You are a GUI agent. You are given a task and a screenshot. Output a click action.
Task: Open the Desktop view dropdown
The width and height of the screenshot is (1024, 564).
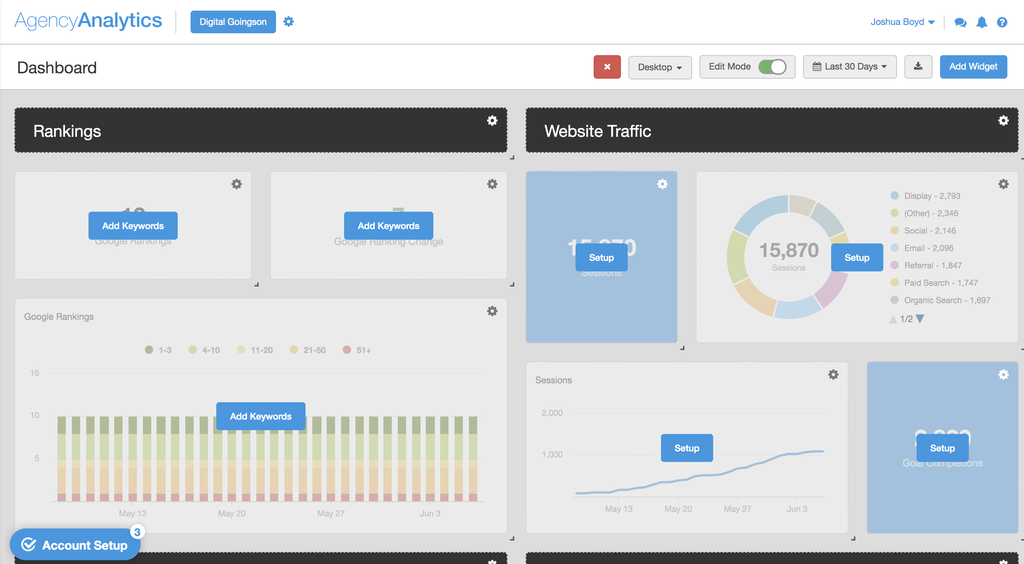pos(660,67)
